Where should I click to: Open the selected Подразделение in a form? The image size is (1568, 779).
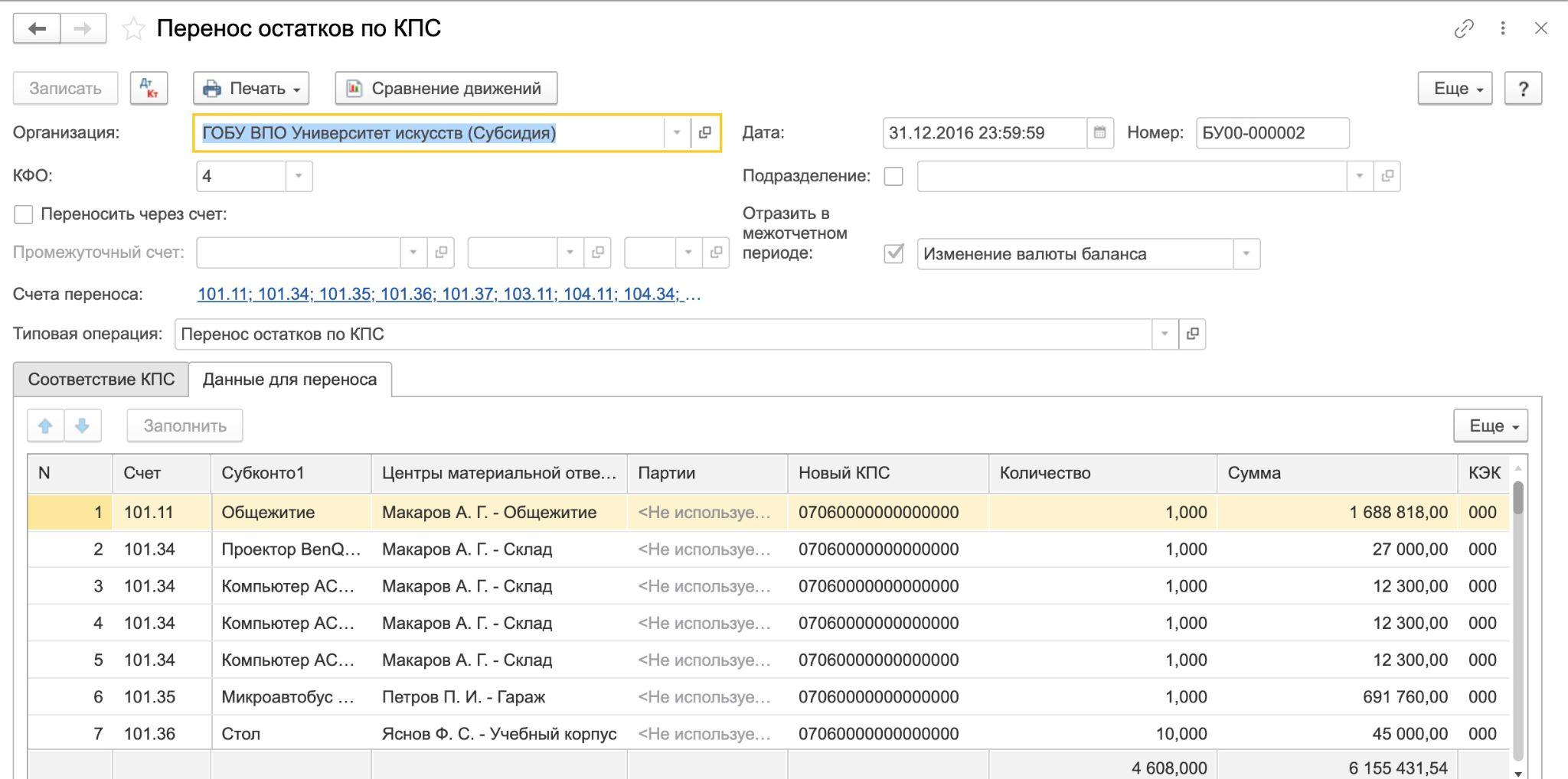pos(1387,176)
